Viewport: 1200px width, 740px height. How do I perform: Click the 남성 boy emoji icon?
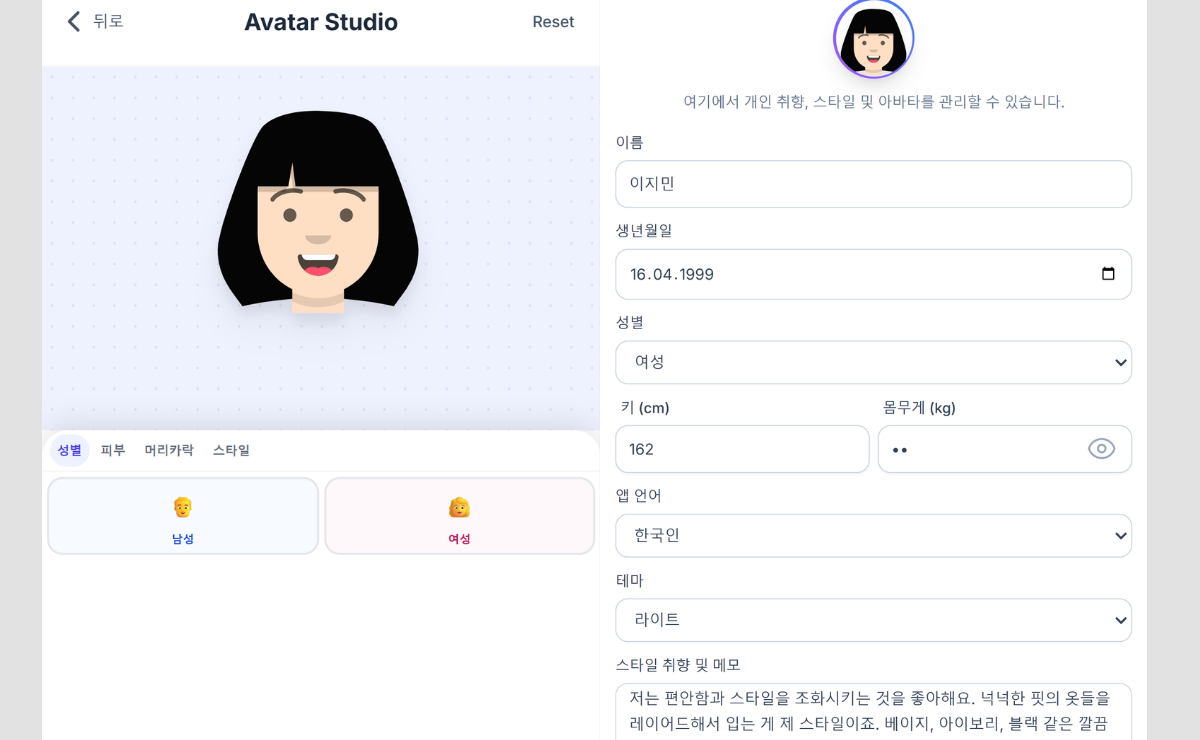(183, 507)
